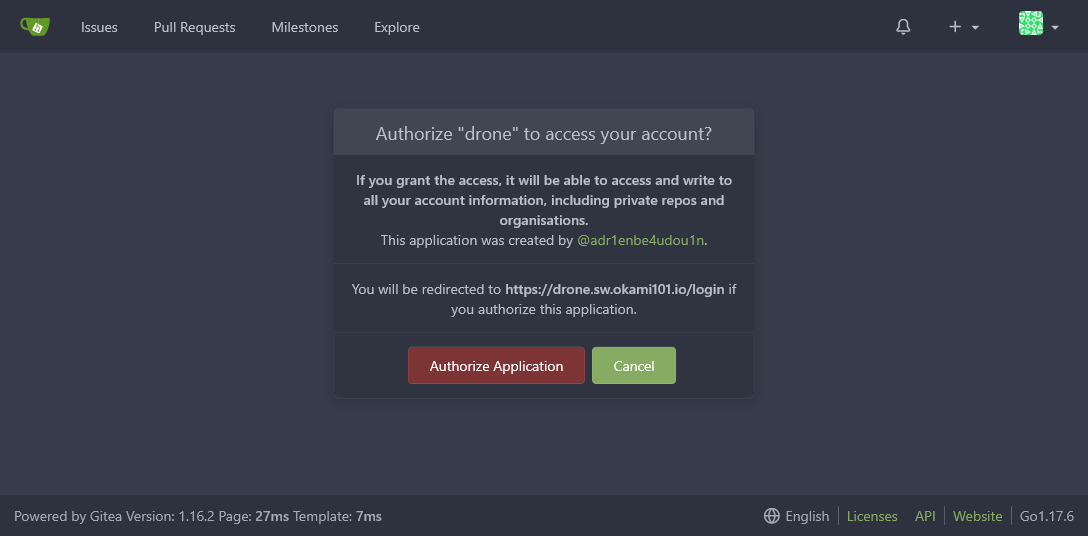Open the notifications bell
1088x536 pixels.
[903, 27]
